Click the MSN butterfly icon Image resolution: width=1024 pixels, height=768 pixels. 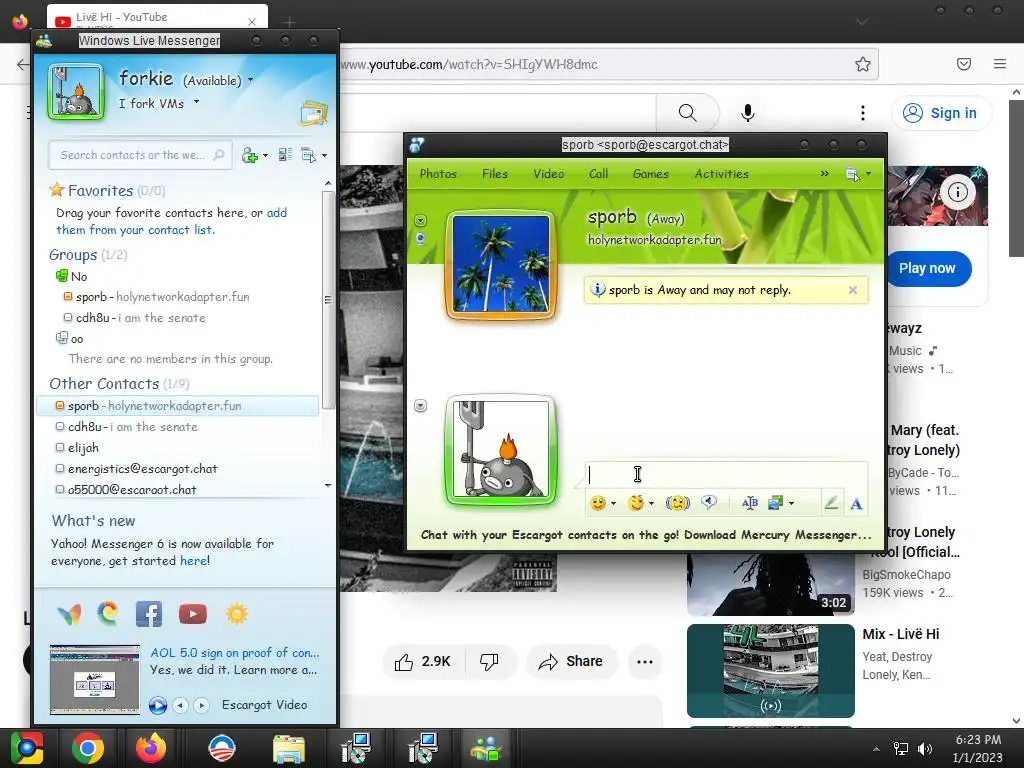pyautogui.click(x=69, y=614)
